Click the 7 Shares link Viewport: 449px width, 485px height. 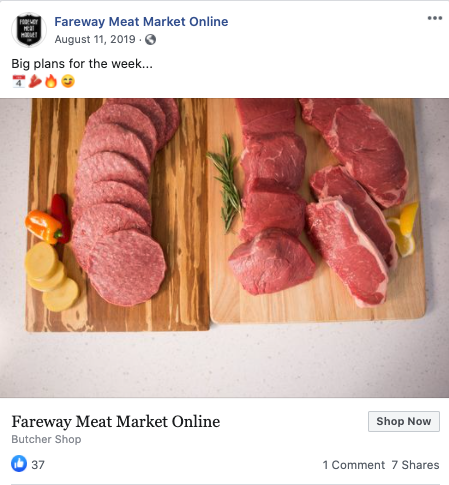[415, 465]
